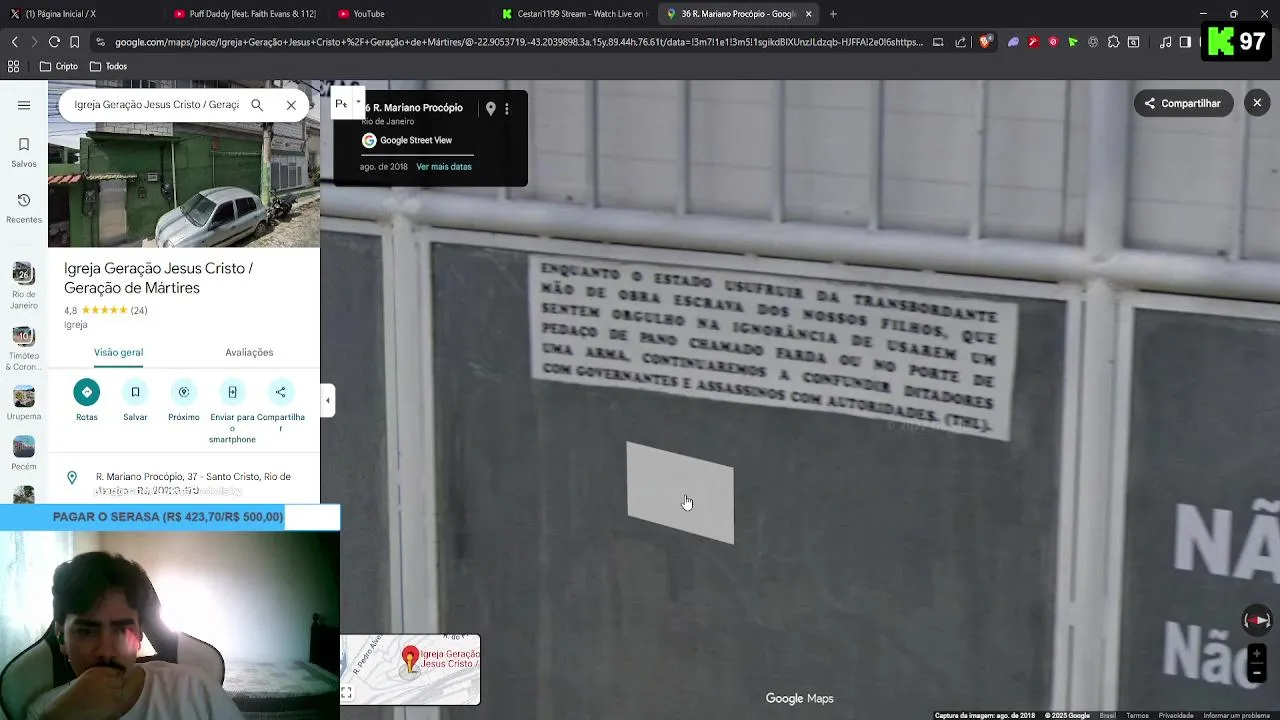Open Recentes history in sidebar

[x=24, y=208]
